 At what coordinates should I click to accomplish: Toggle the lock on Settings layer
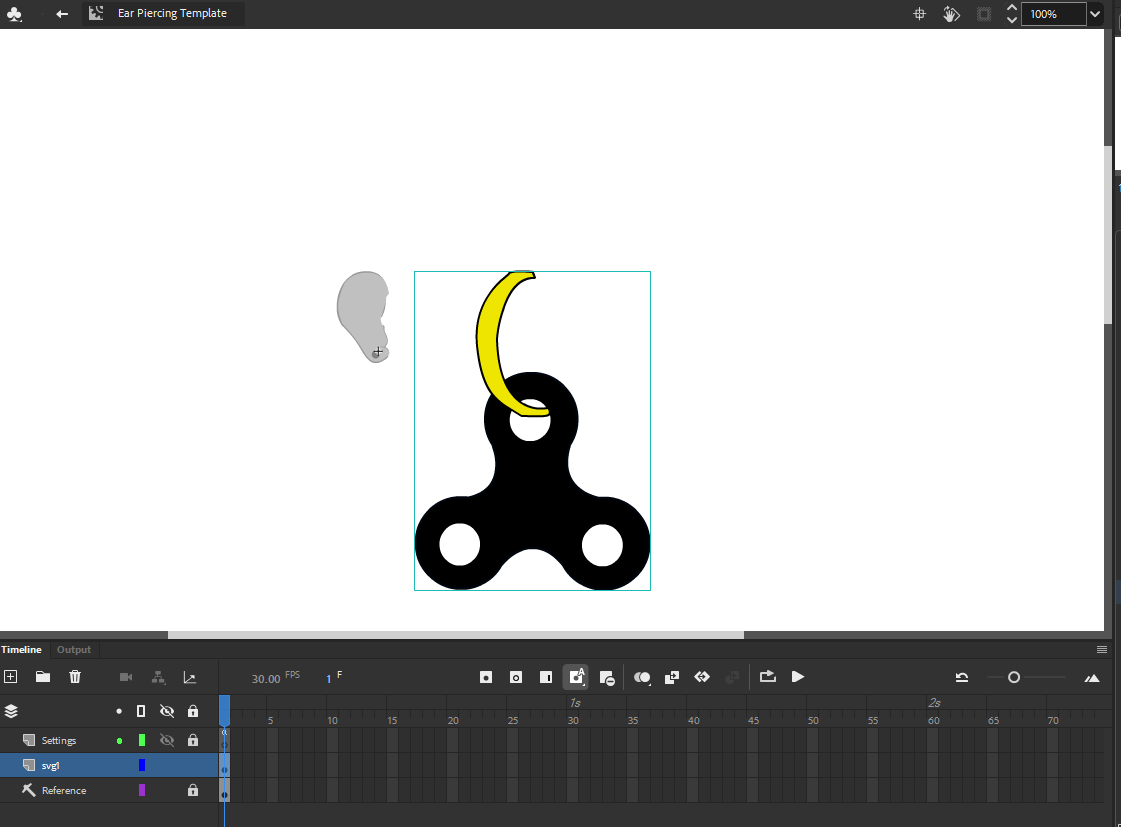[x=193, y=741]
